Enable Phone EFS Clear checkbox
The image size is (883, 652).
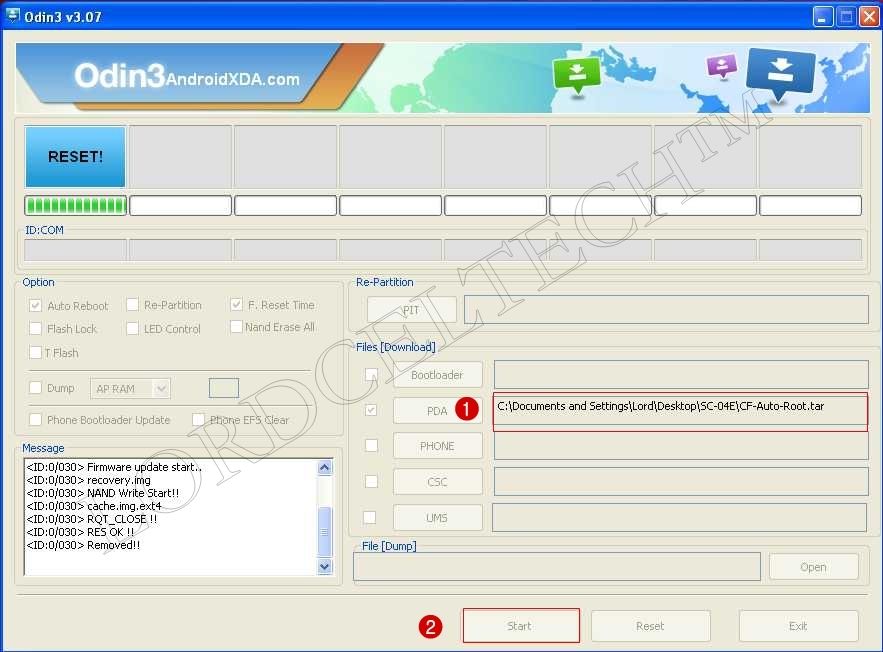pos(198,419)
